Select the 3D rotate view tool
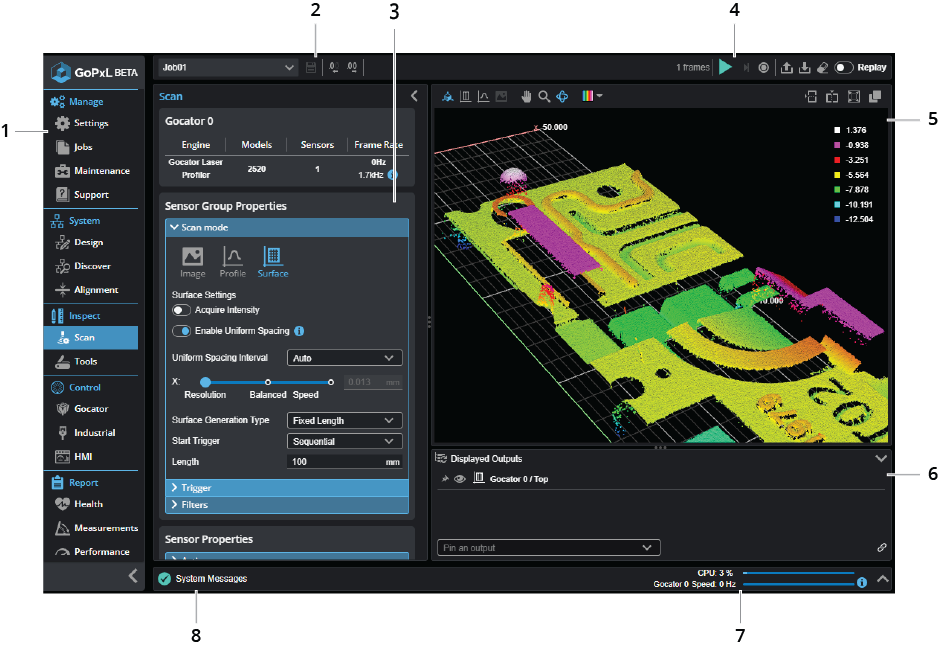The width and height of the screenshot is (939, 647). (562, 96)
